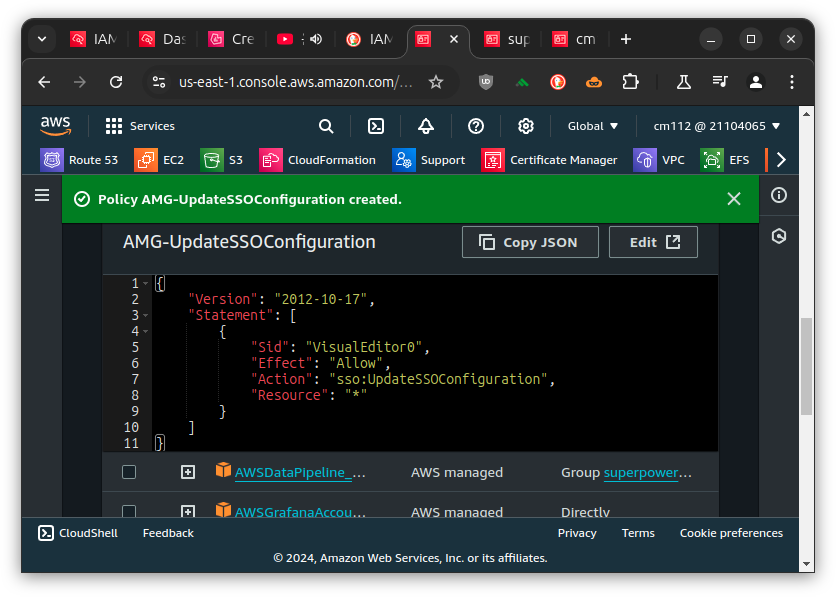Open the Services grid menu

(140, 126)
